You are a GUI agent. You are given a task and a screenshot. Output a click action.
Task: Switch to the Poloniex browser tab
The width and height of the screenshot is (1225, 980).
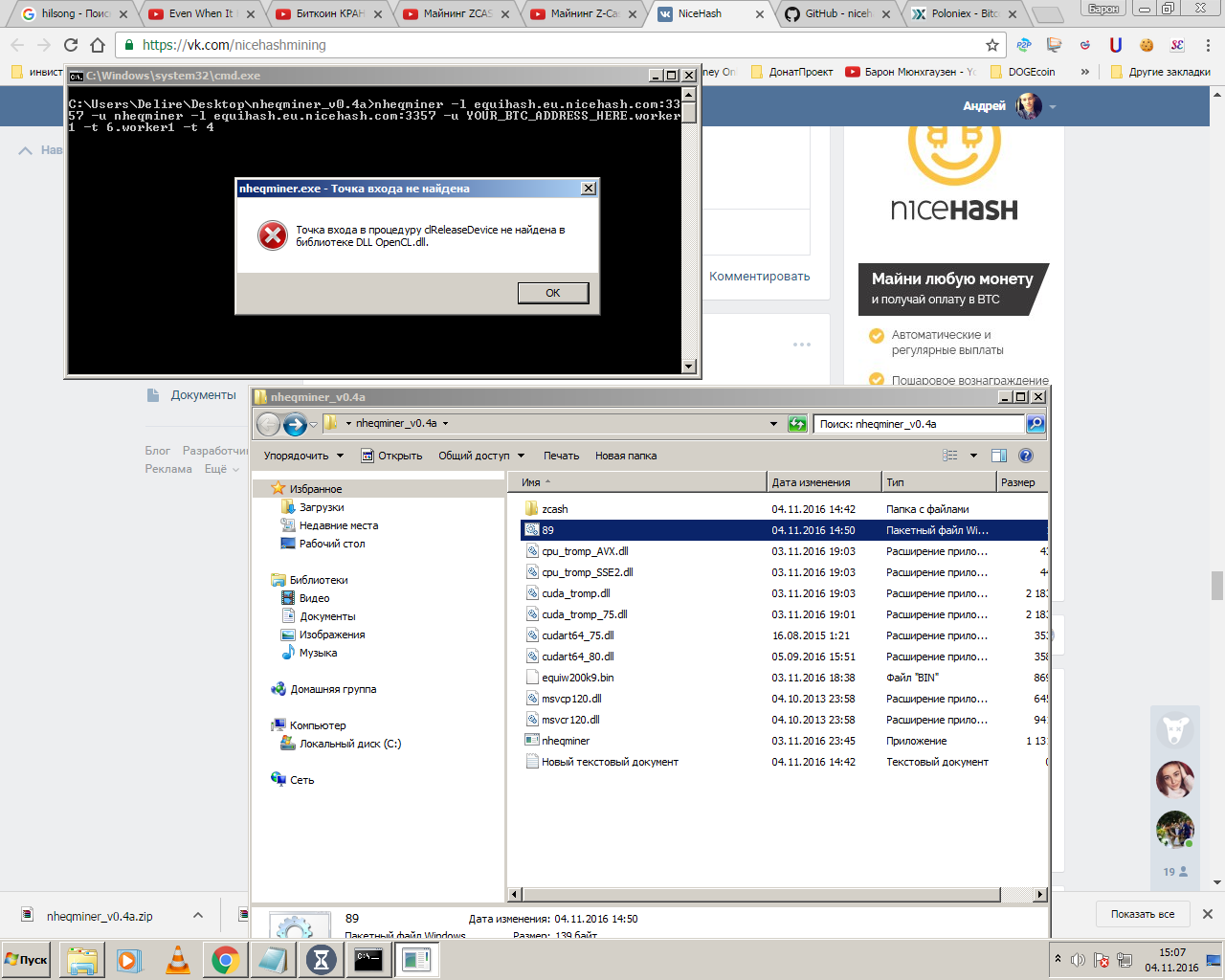964,13
